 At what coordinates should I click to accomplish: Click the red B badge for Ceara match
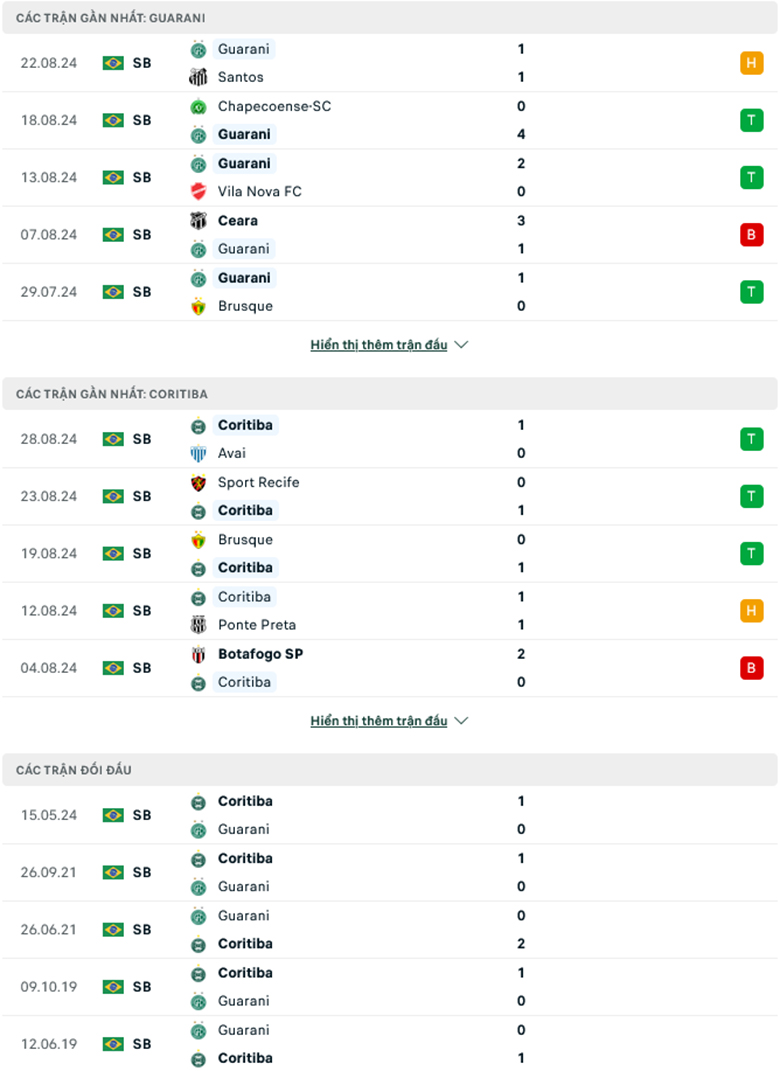click(751, 234)
